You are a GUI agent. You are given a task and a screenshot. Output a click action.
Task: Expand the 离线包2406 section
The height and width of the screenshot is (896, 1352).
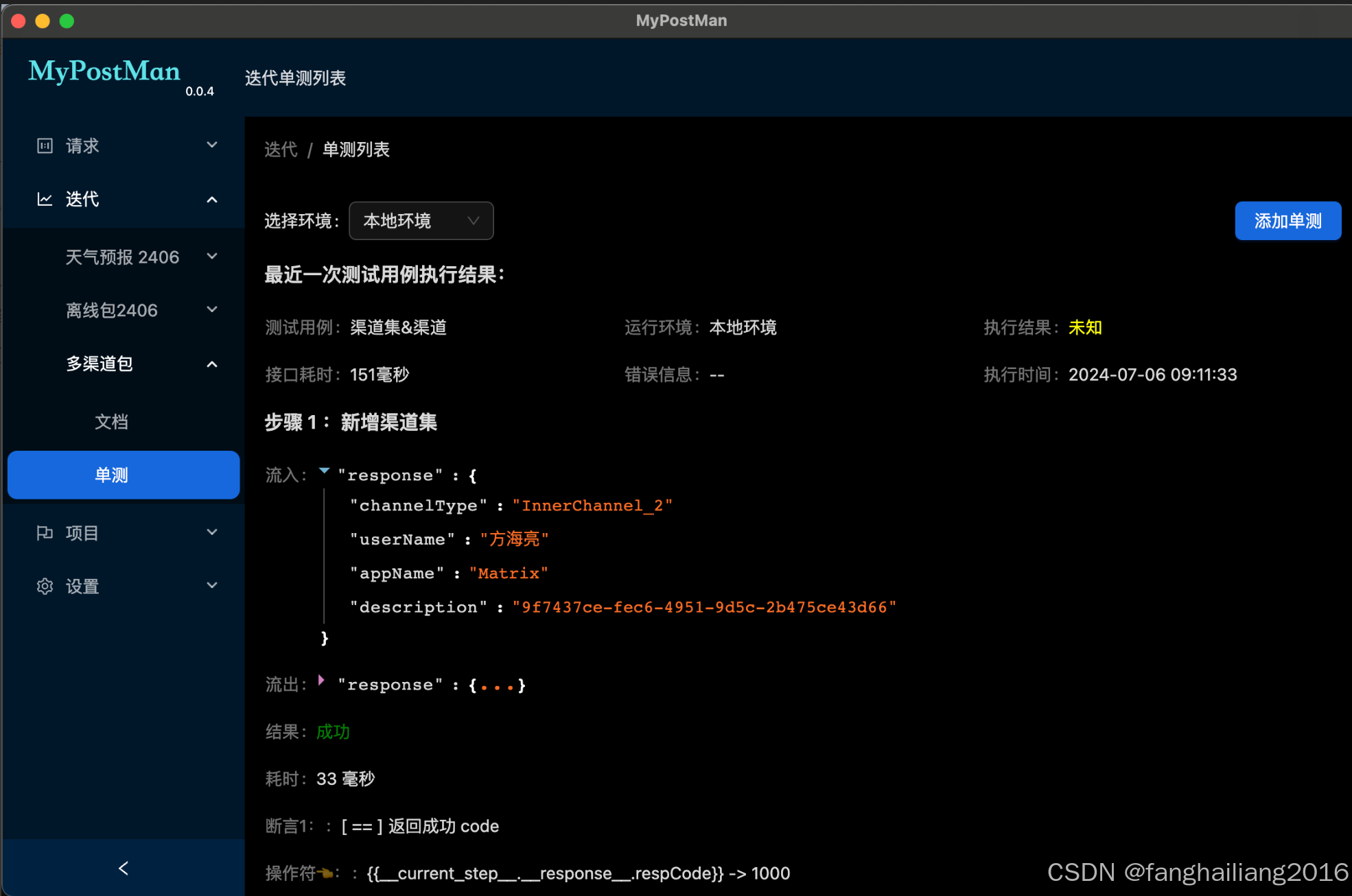[211, 309]
